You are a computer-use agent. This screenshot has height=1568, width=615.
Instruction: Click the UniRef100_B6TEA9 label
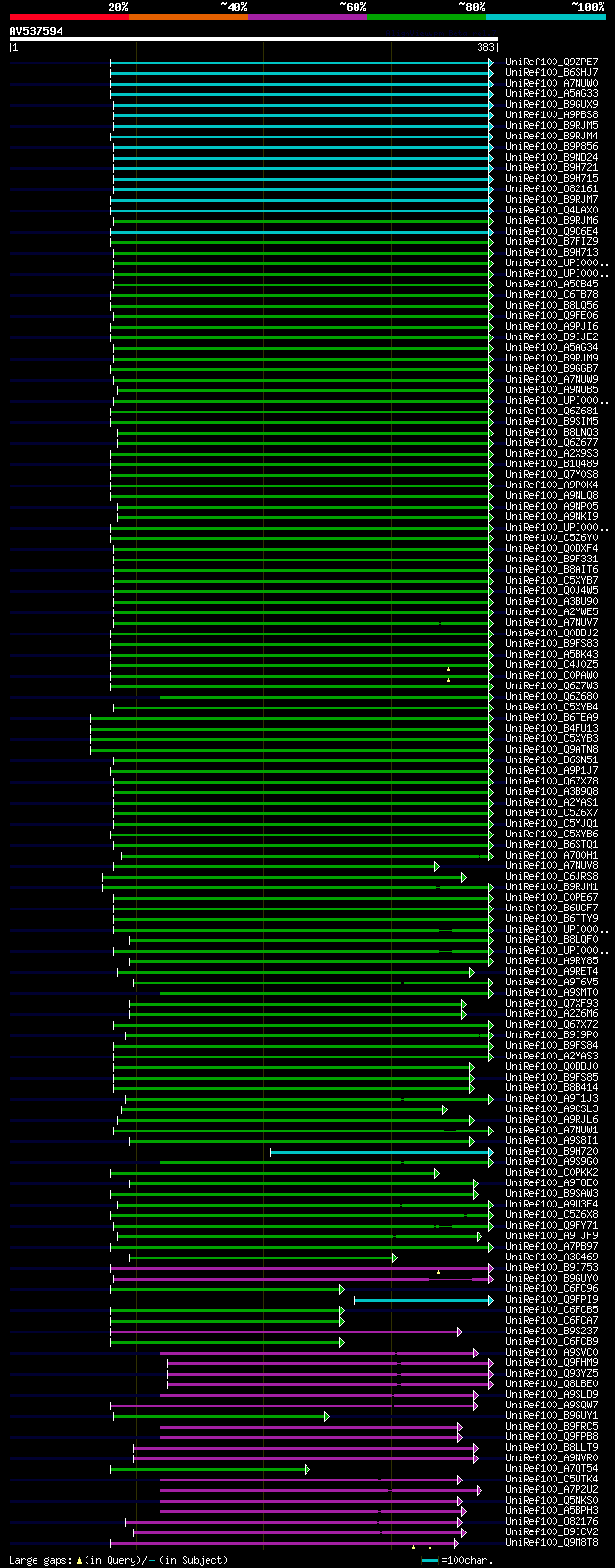(552, 717)
